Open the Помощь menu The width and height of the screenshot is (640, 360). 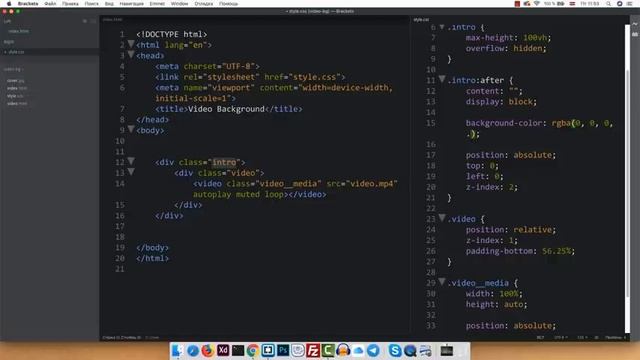pos(229,4)
